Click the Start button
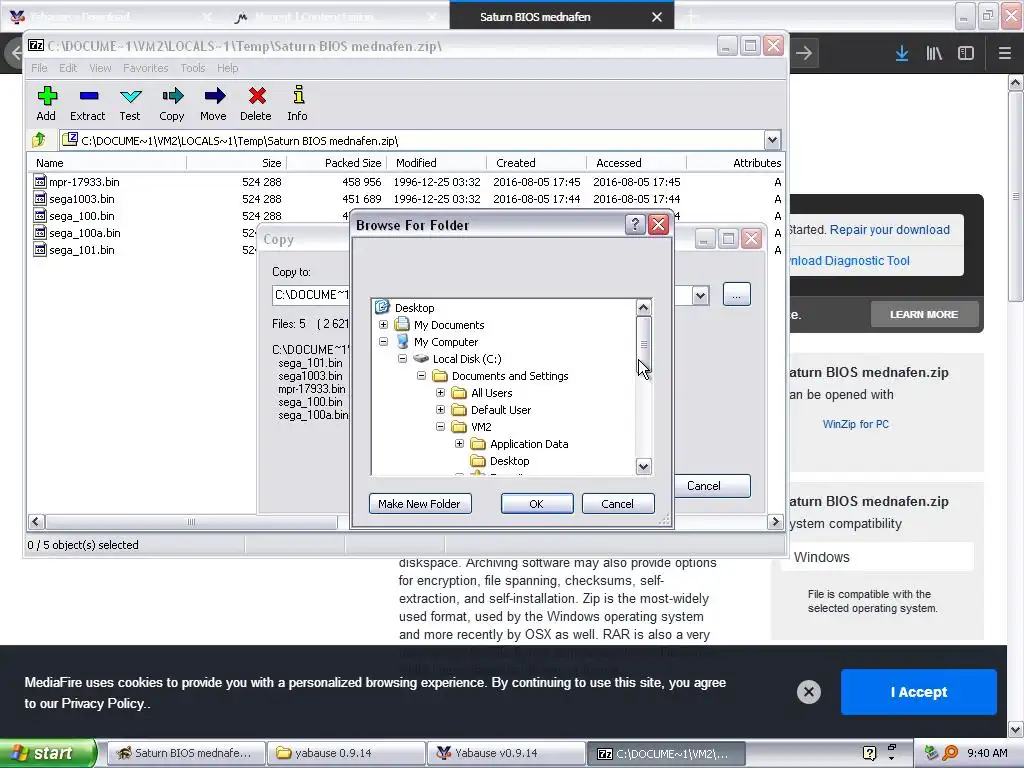This screenshot has width=1024, height=768. click(48, 753)
